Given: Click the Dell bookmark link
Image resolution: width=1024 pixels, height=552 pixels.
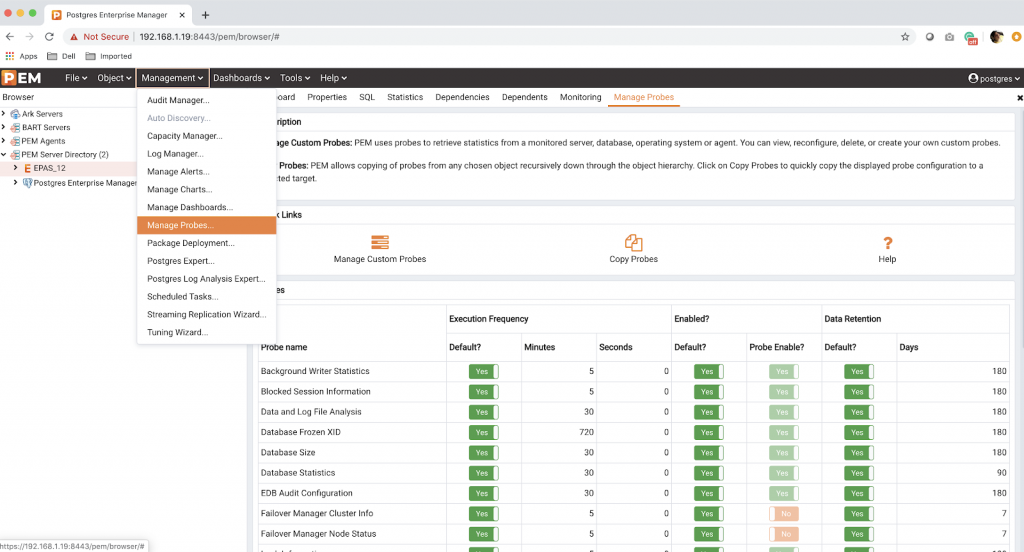Looking at the screenshot, I should coord(60,56).
